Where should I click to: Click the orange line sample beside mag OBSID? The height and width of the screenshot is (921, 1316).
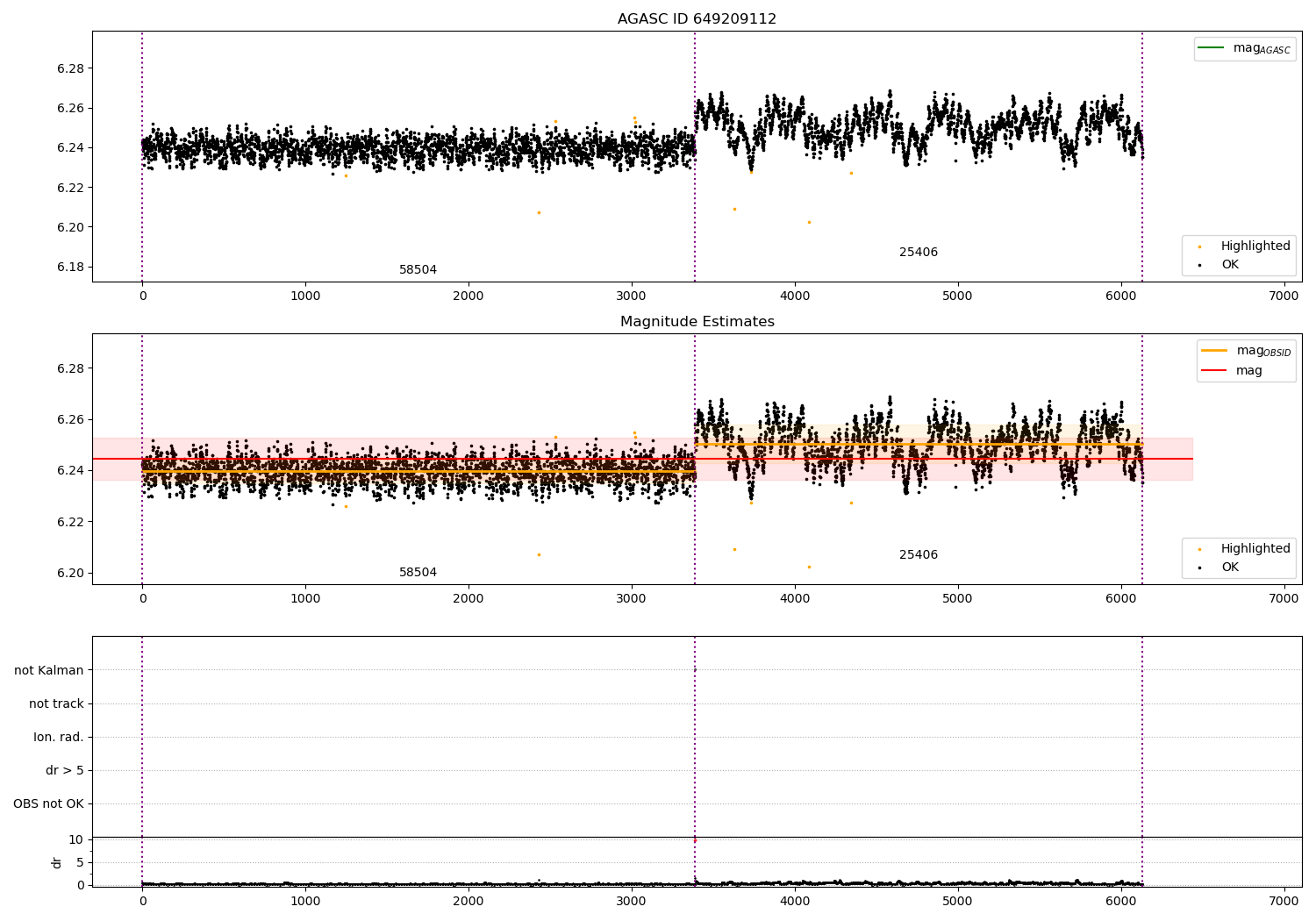coord(1213,351)
